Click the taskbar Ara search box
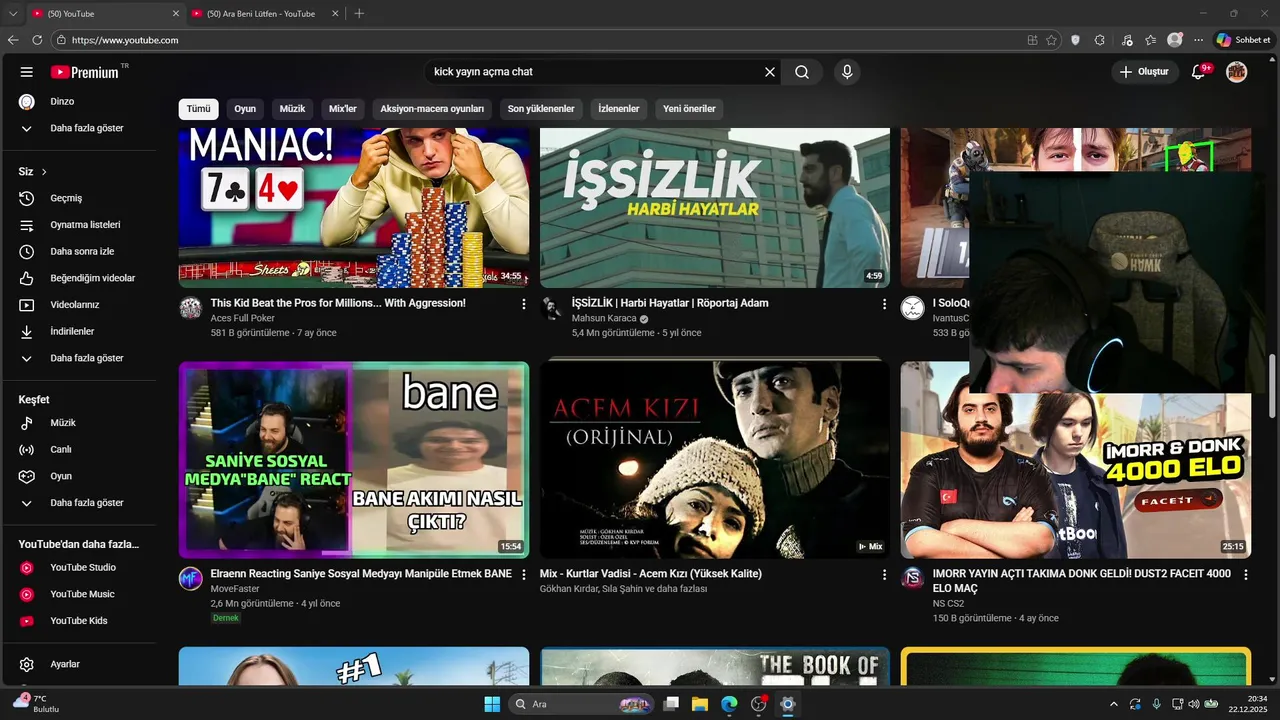The image size is (1280, 720). coord(582,704)
